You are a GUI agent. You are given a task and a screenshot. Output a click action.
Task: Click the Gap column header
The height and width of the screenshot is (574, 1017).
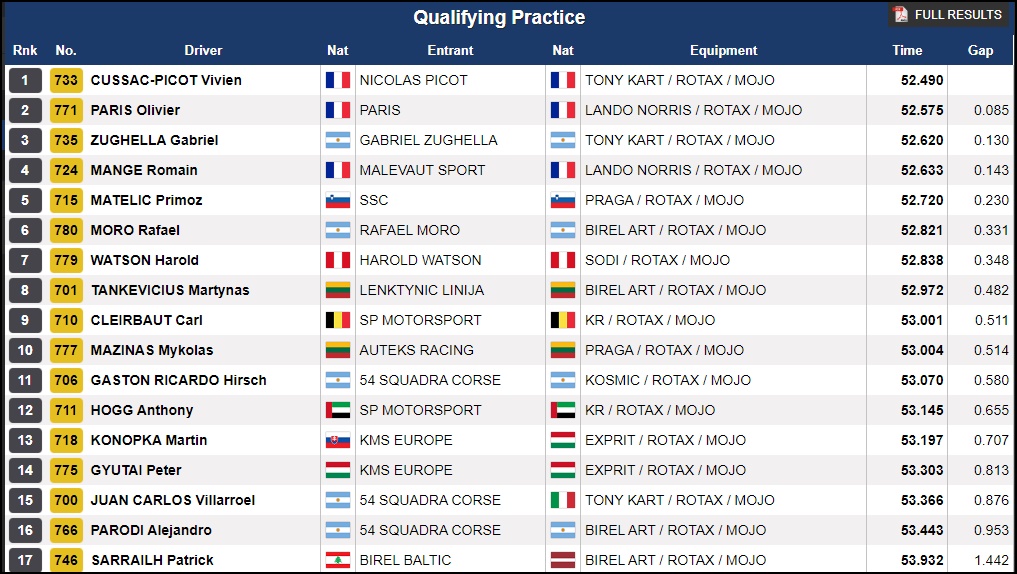tap(980, 50)
